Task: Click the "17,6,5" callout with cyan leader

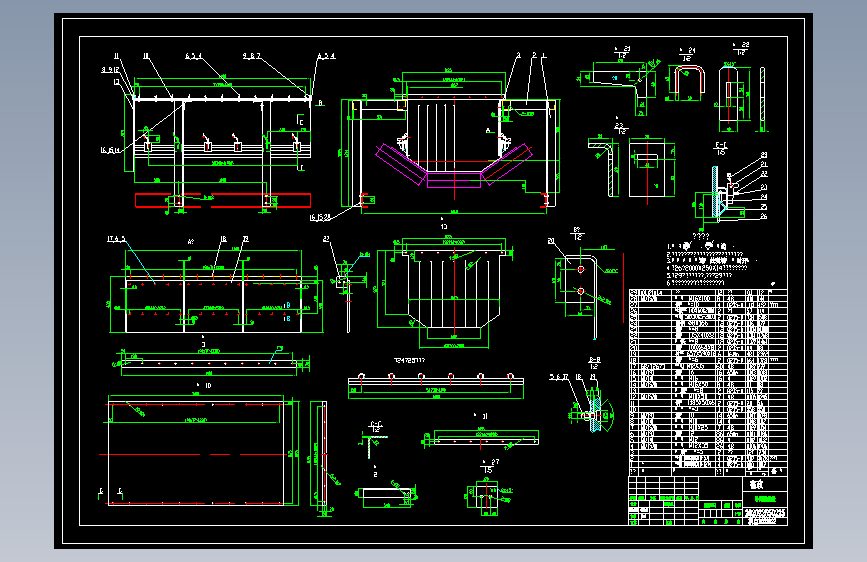Action: tap(116, 239)
